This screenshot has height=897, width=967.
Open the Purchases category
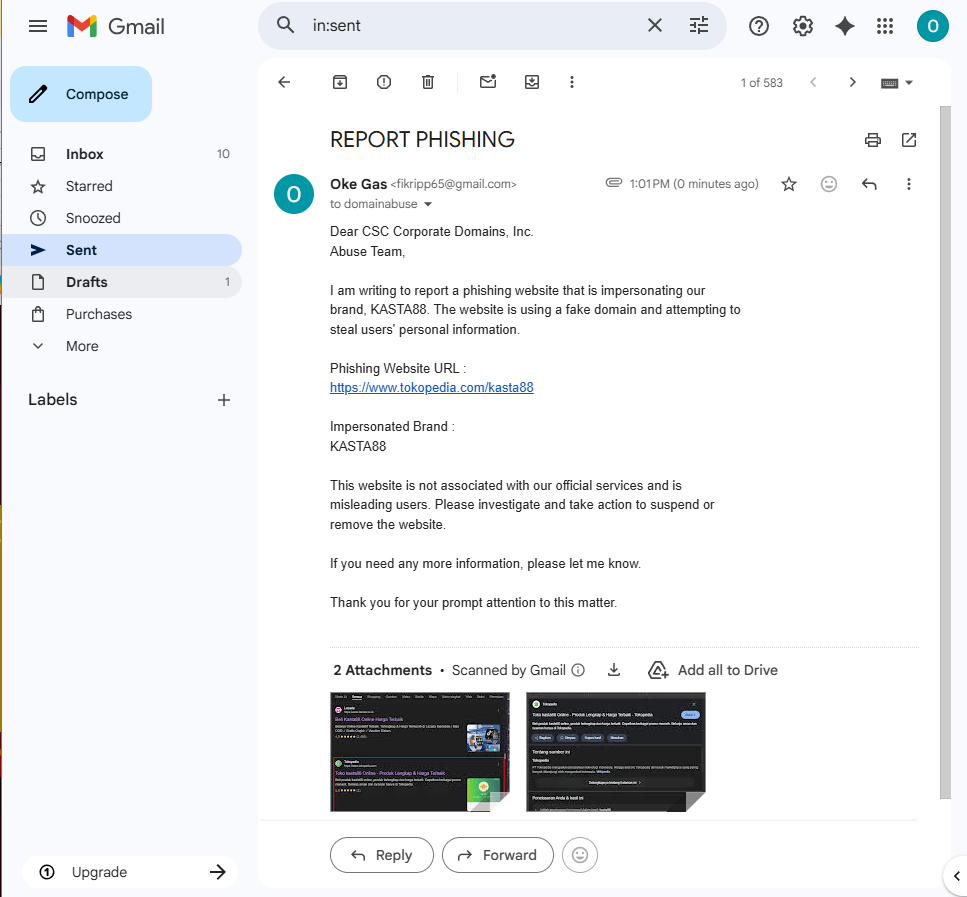(122, 314)
